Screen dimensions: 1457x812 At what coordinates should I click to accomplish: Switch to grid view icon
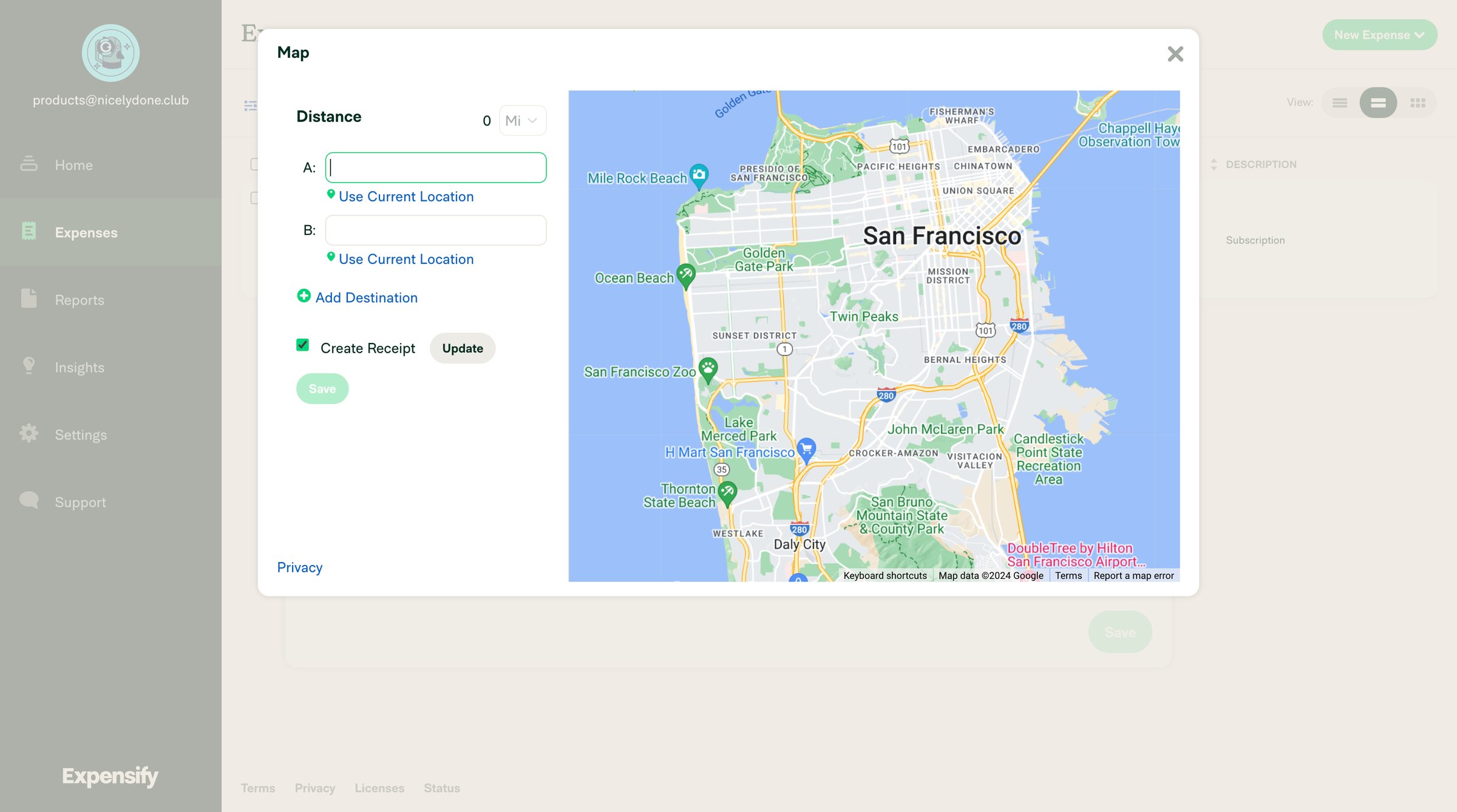1418,103
